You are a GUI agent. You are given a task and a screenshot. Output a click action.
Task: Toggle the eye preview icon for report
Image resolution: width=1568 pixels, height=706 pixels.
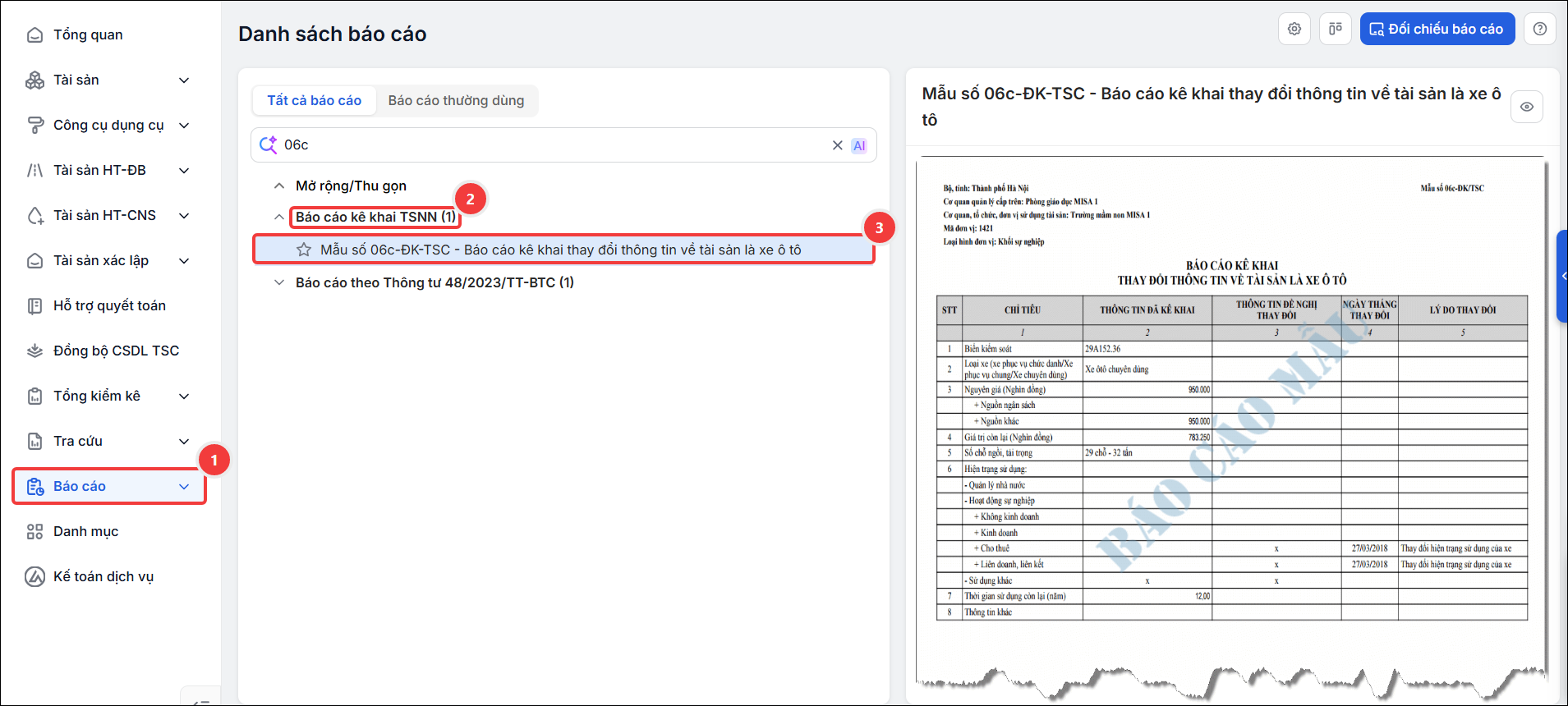[x=1527, y=107]
